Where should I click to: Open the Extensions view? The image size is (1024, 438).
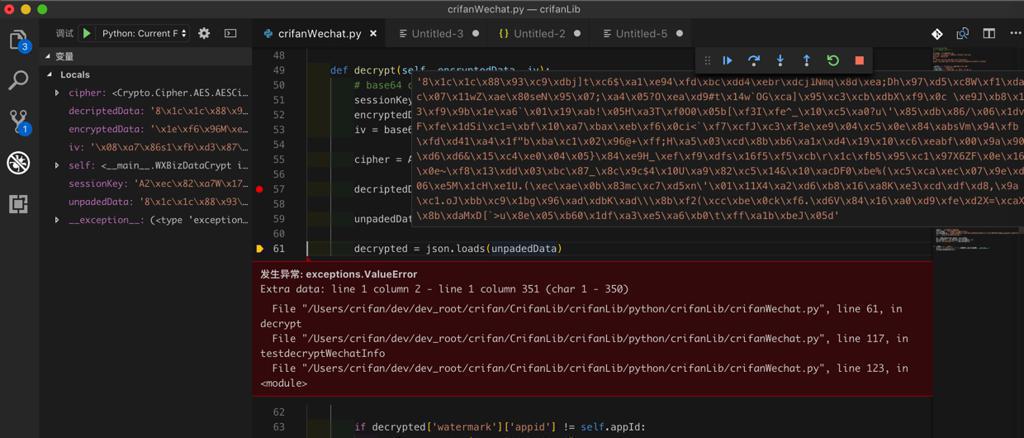18,204
